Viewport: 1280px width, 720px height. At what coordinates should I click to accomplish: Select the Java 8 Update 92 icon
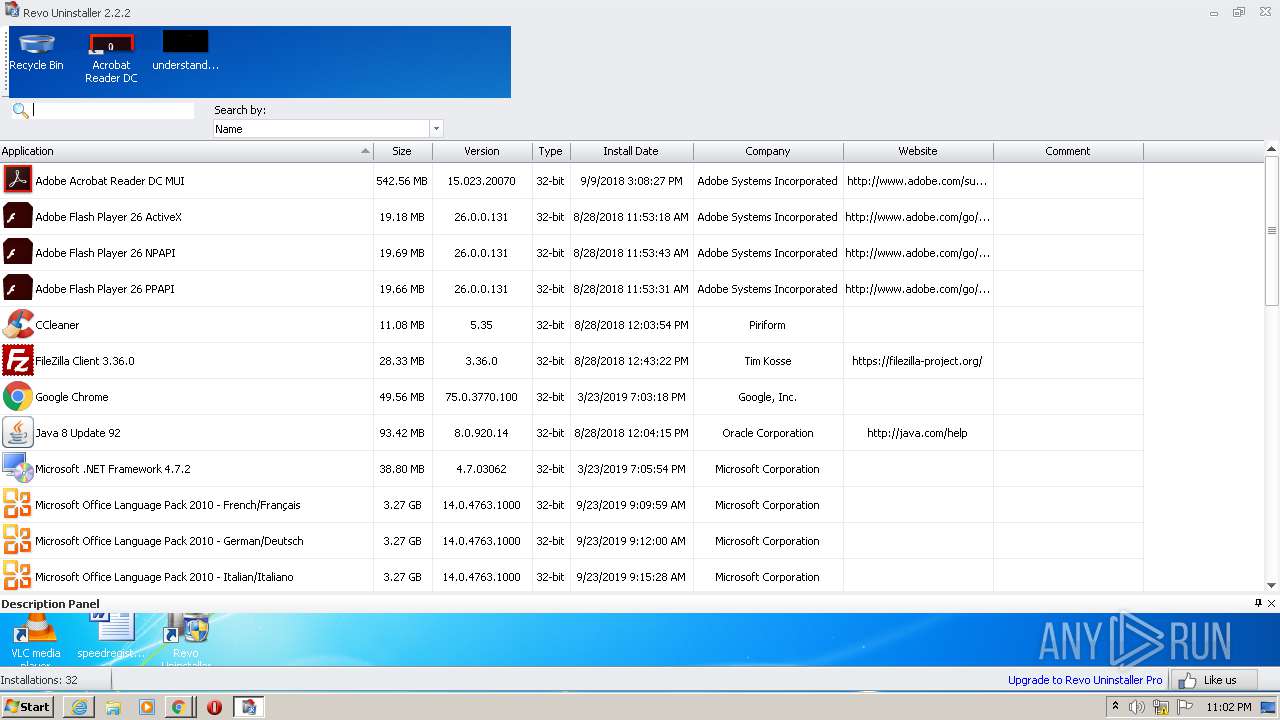(18, 433)
